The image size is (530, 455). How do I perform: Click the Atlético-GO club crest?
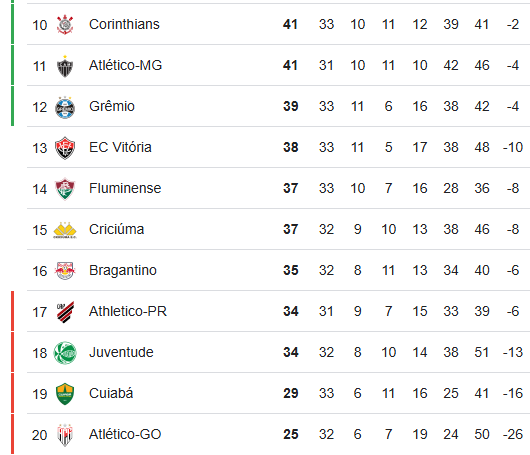pos(65,435)
